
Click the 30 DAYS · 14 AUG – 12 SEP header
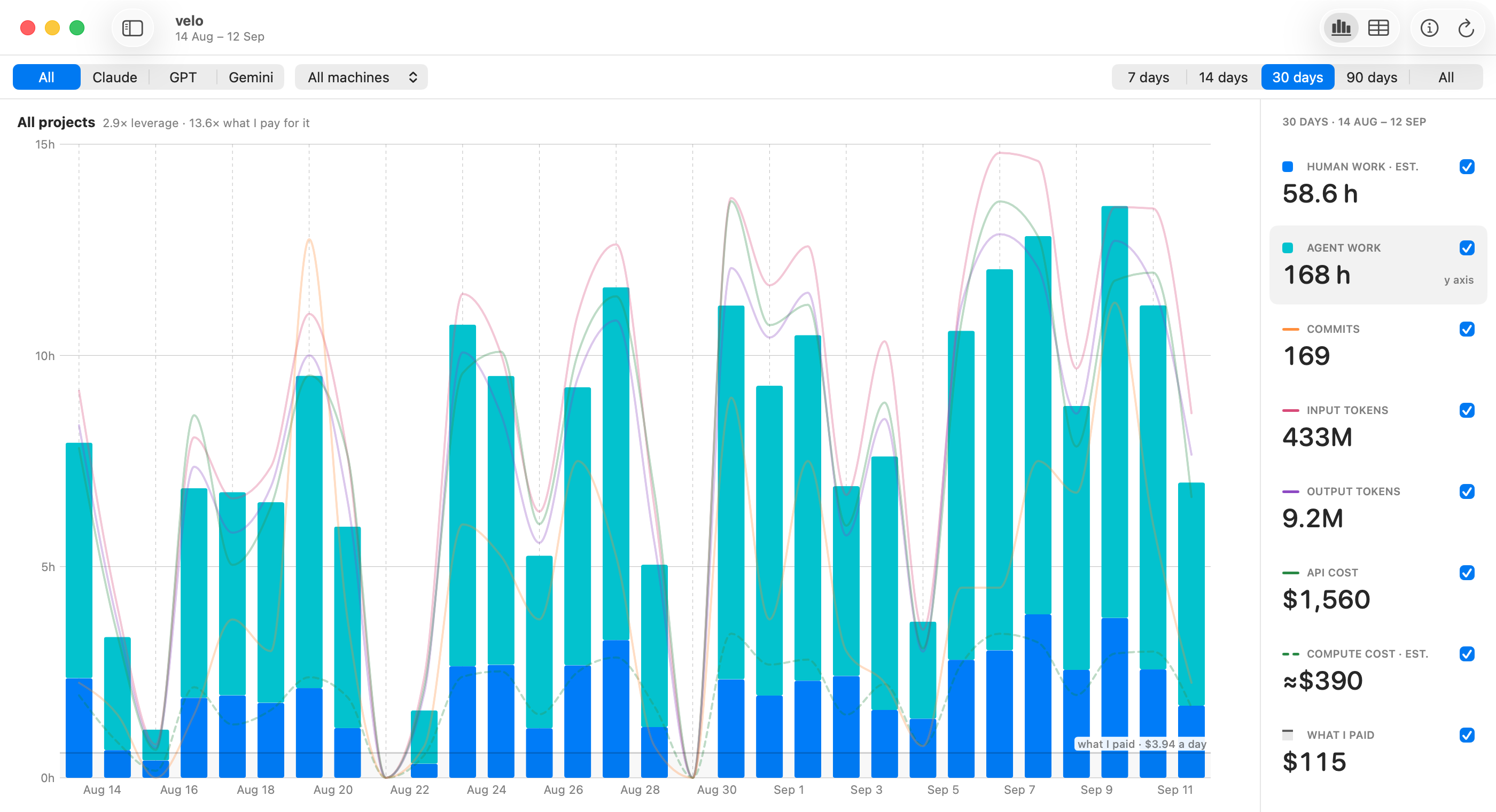pyautogui.click(x=1354, y=122)
